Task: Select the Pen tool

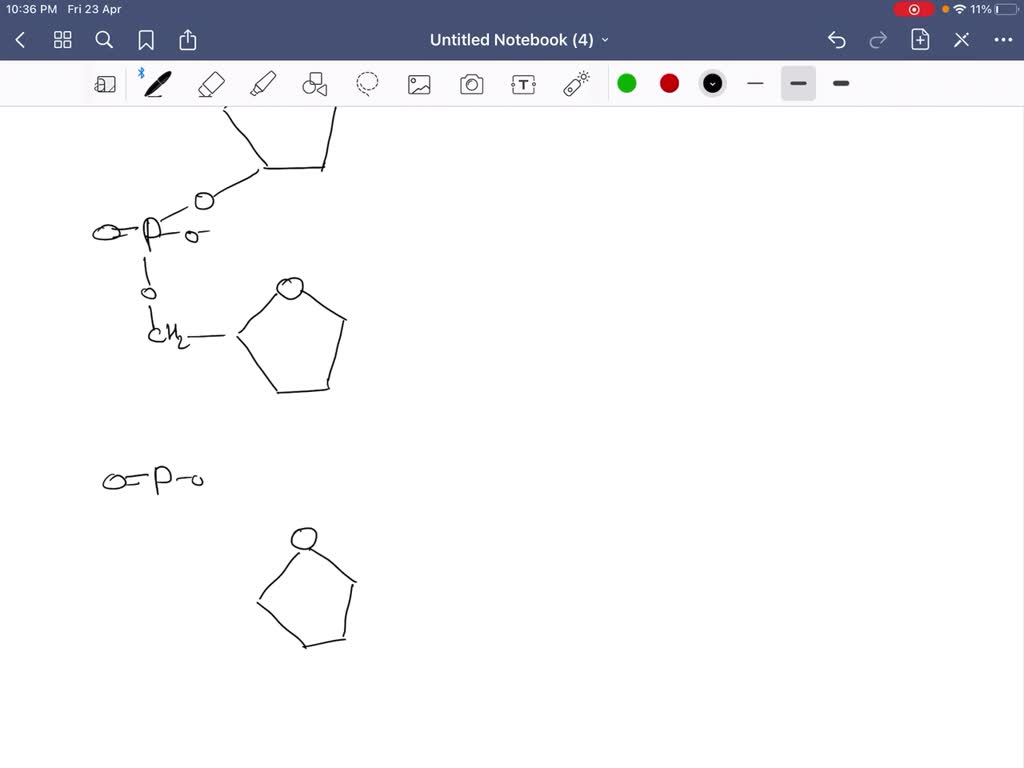Action: point(156,84)
